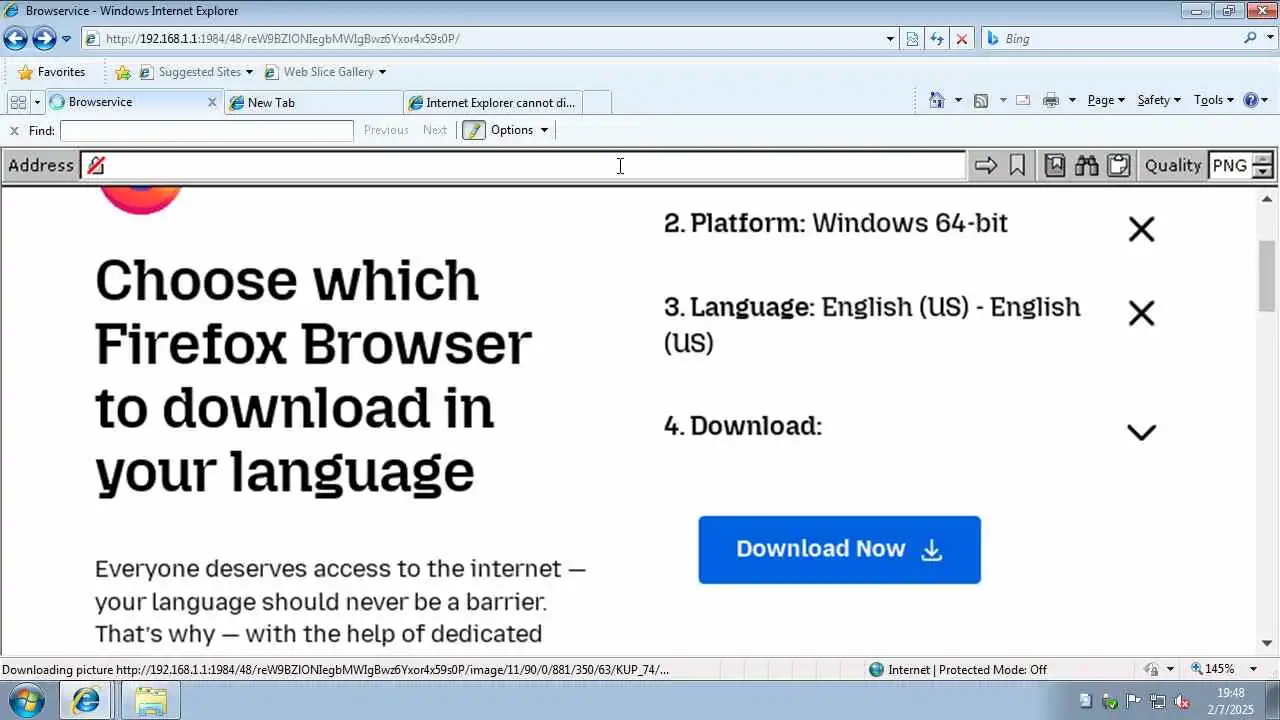Close the Find bar with X

click(x=14, y=130)
